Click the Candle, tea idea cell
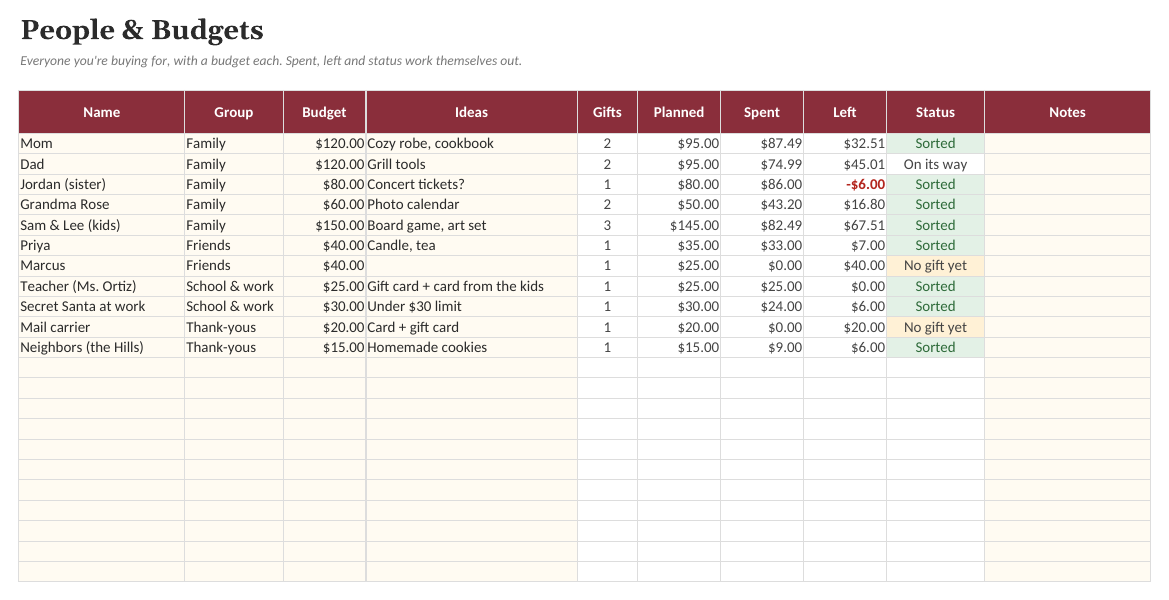The width and height of the screenshot is (1169, 600). [471, 245]
